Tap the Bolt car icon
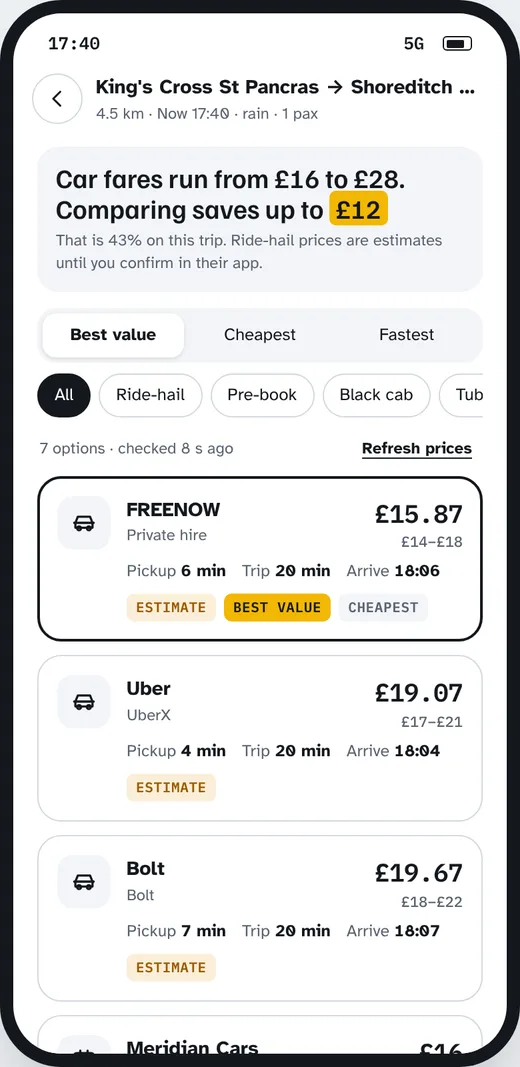The width and height of the screenshot is (520, 1067). (x=84, y=881)
